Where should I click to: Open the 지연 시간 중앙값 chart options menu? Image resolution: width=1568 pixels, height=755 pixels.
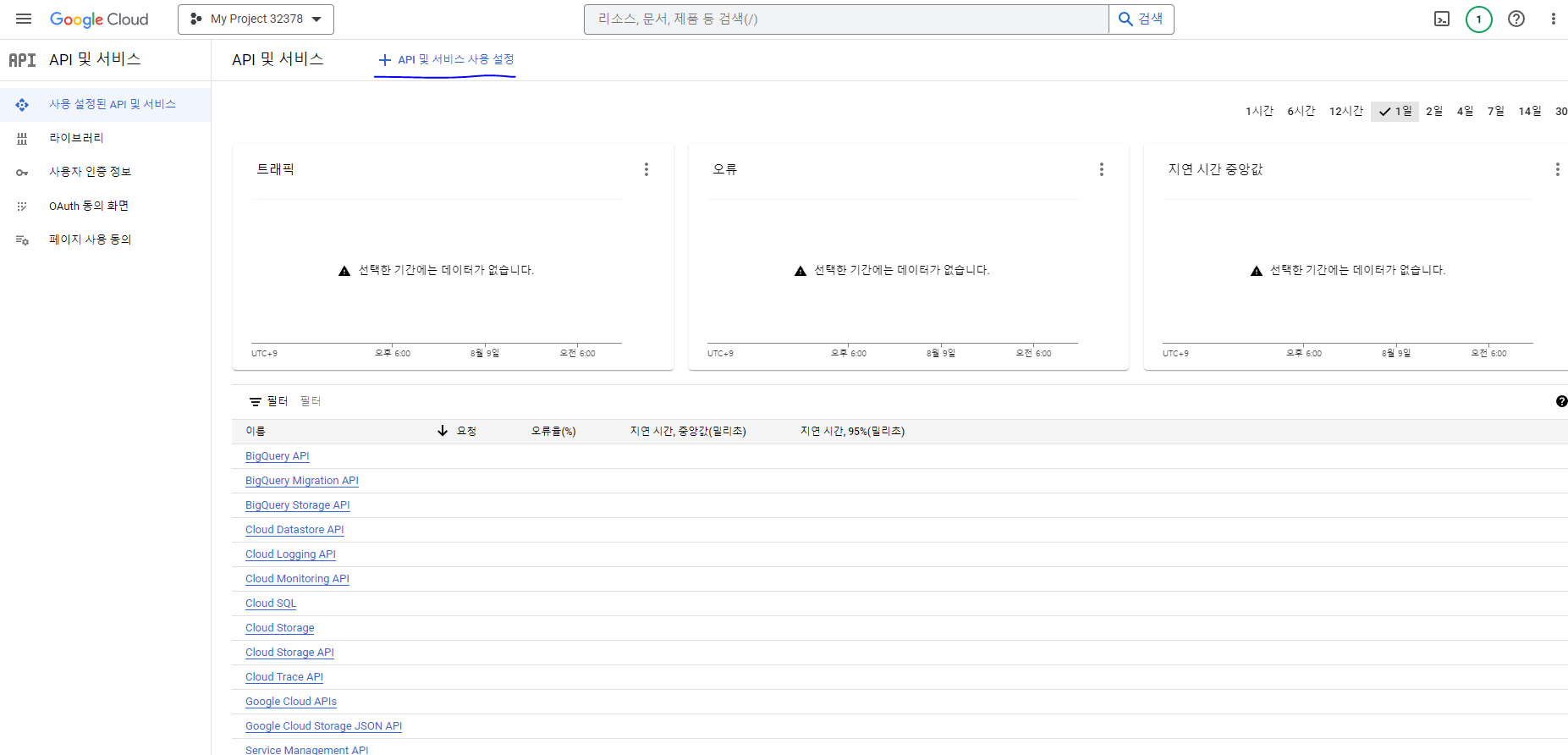click(x=1557, y=169)
